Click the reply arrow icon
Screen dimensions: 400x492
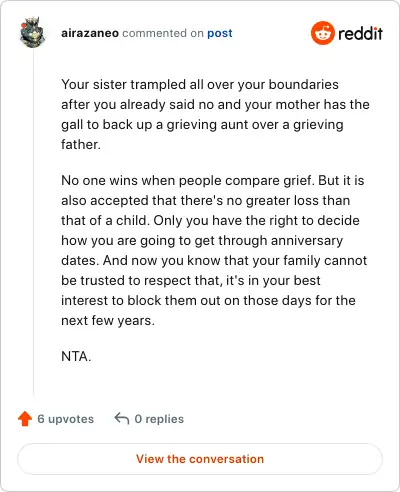pos(122,418)
